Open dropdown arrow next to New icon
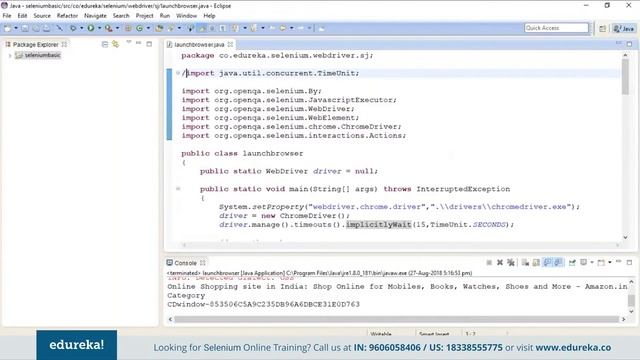The width and height of the screenshot is (640, 360). [x=16, y=28]
